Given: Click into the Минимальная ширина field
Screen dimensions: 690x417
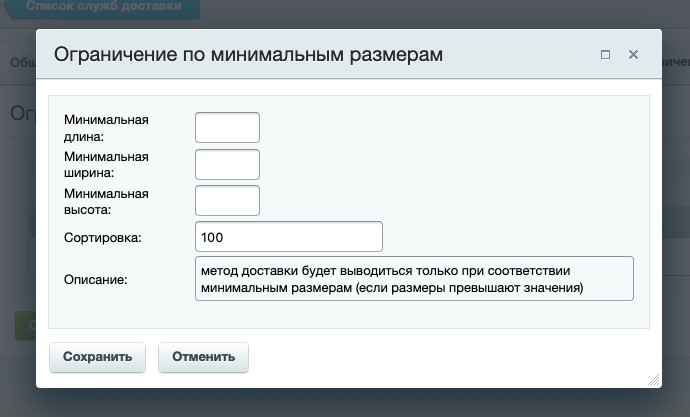Looking at the screenshot, I should coord(227,165).
